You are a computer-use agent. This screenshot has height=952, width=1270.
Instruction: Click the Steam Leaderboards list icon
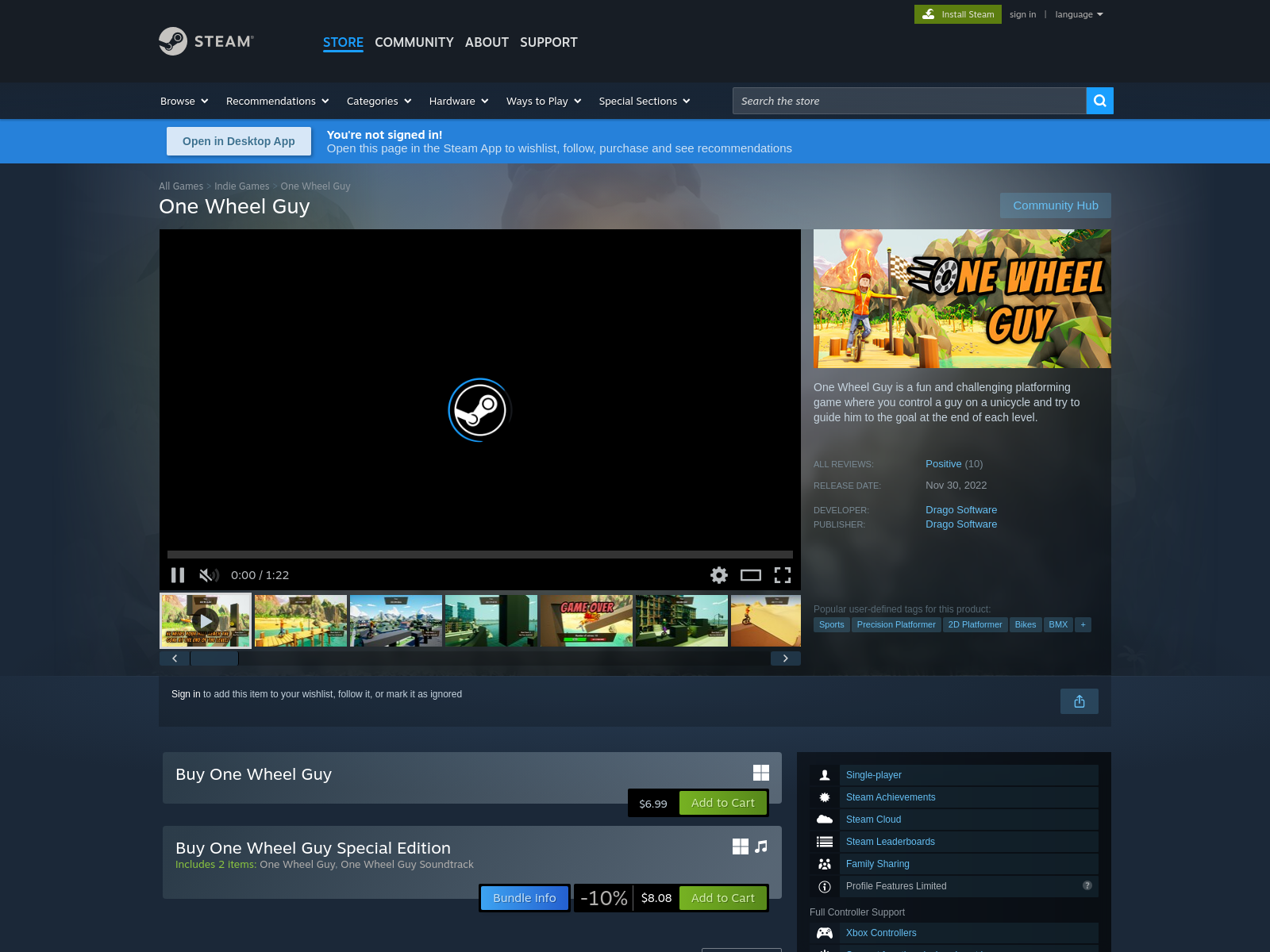tap(825, 842)
